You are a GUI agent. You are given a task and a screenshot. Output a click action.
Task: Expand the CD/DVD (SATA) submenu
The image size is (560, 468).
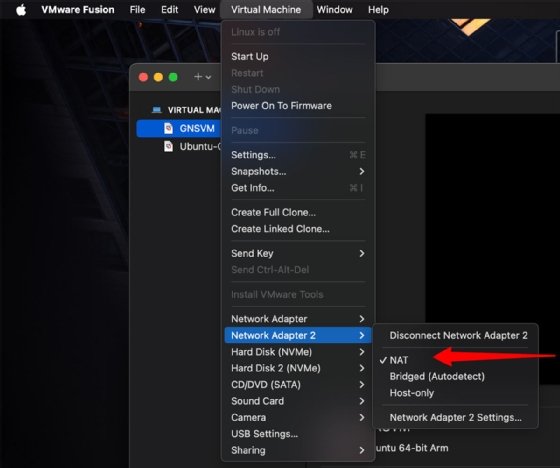tap(298, 385)
